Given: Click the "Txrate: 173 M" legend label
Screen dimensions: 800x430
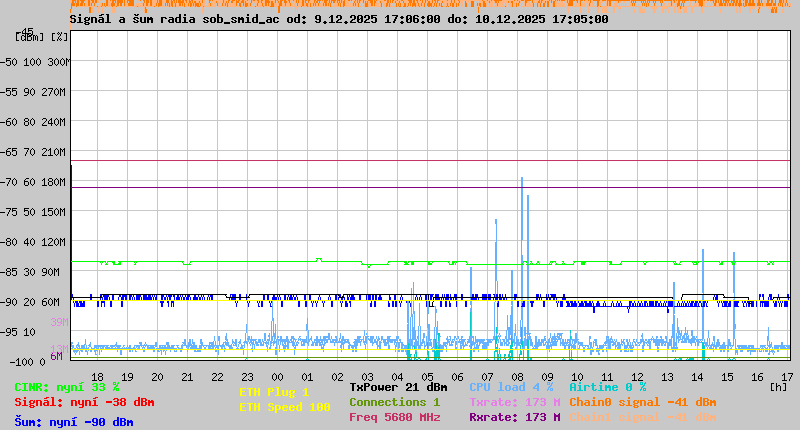Looking at the screenshot, I should (x=515, y=402).
